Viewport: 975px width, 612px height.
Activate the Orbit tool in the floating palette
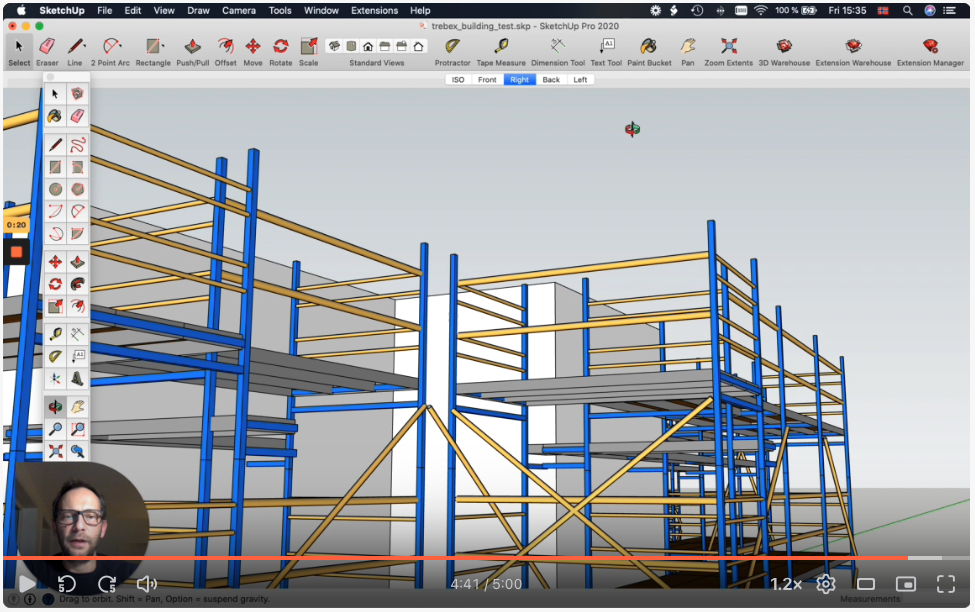pos(55,407)
